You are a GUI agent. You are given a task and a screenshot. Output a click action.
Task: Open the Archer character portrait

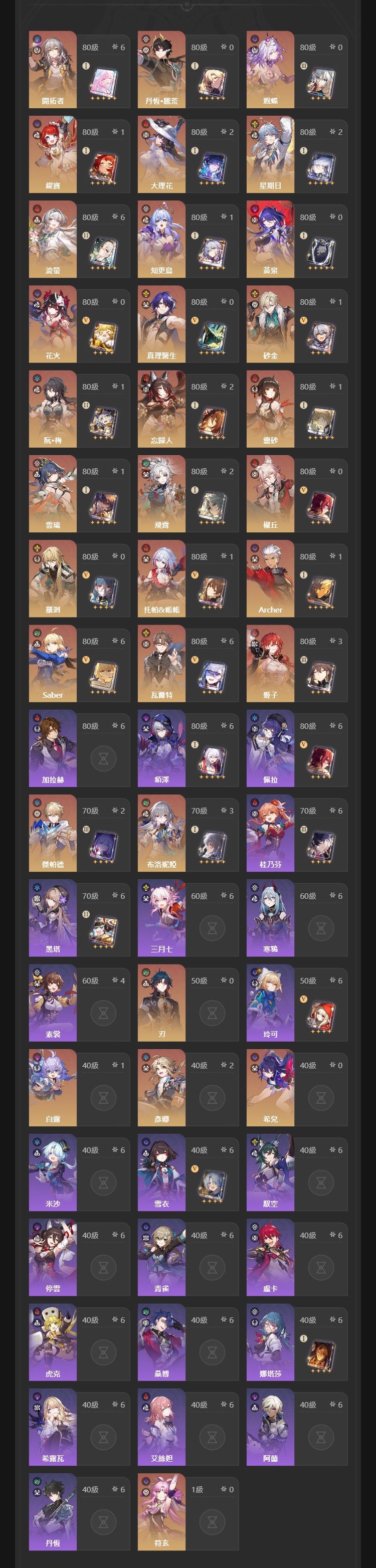tap(270, 578)
